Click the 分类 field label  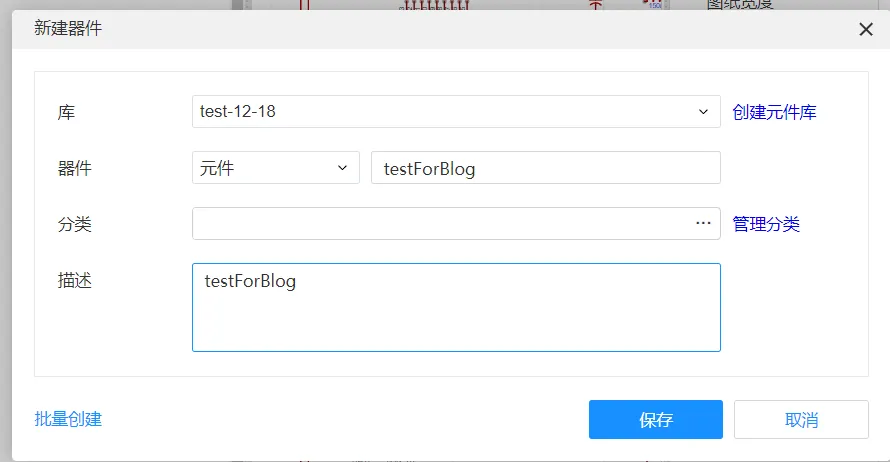pyautogui.click(x=74, y=224)
